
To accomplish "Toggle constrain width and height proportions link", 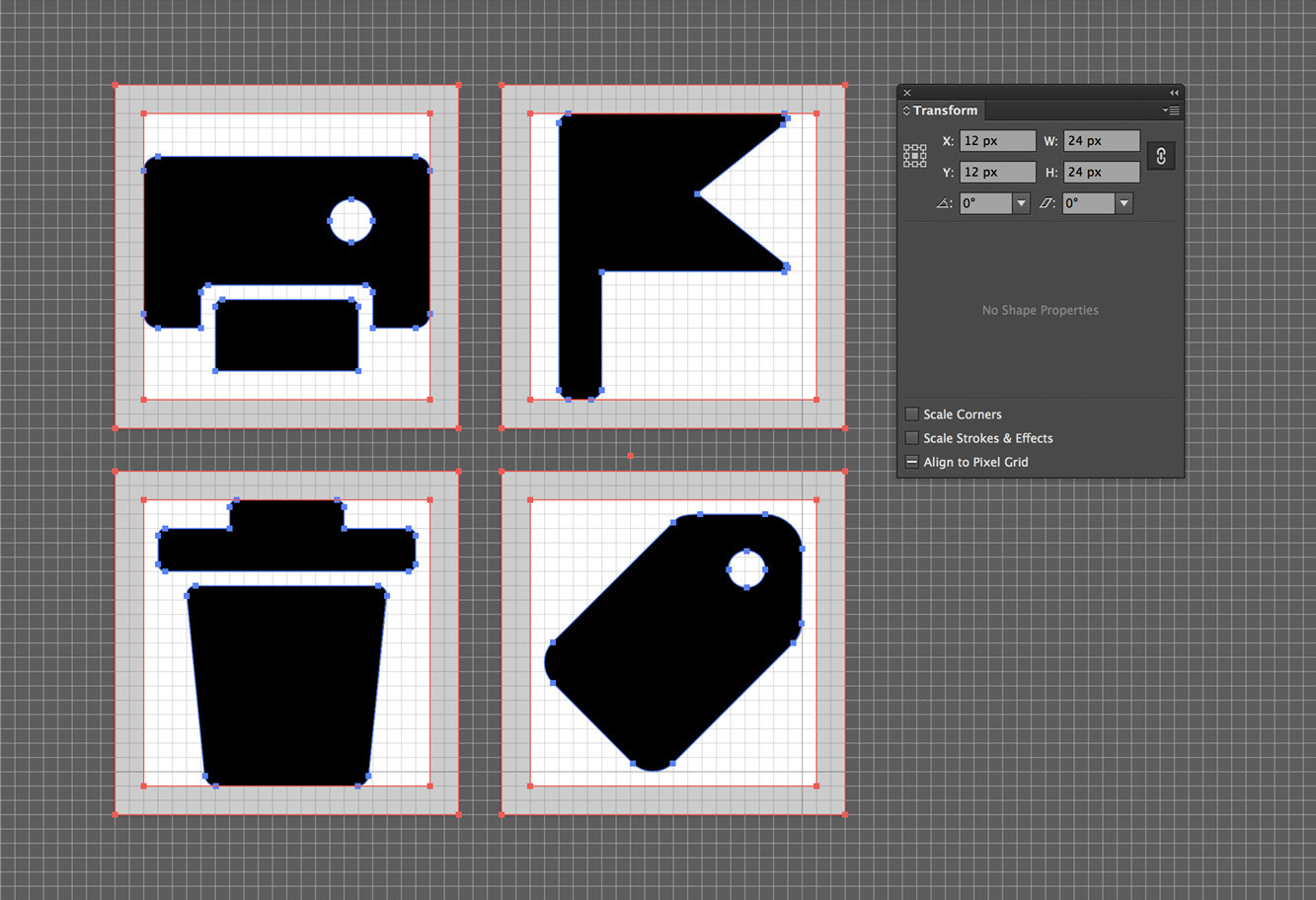I will [1161, 156].
